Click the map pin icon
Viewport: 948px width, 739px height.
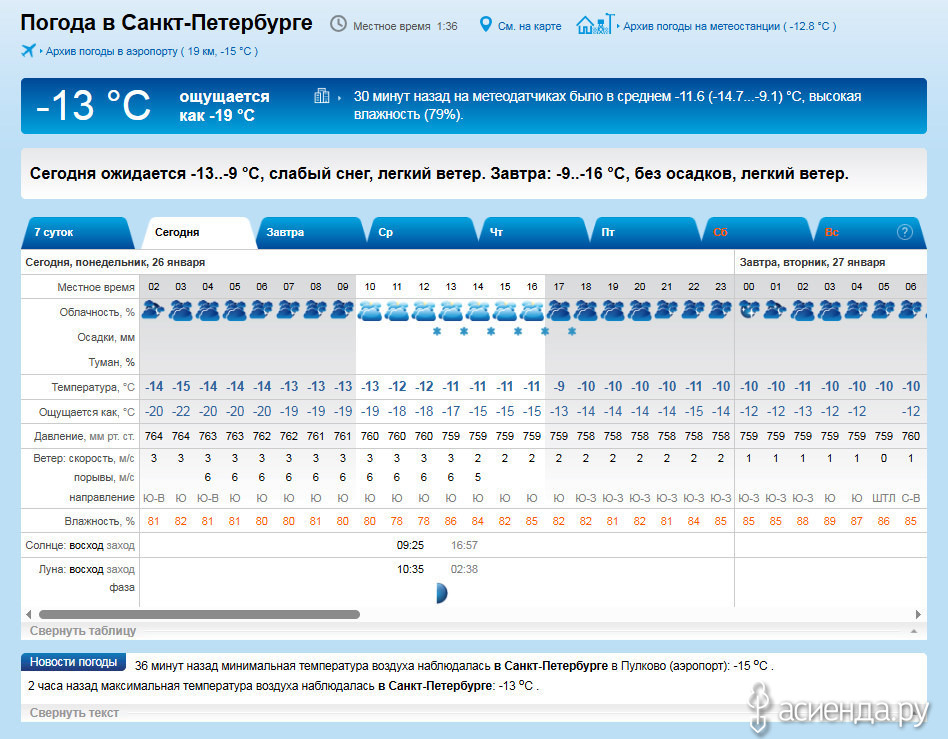tap(486, 24)
